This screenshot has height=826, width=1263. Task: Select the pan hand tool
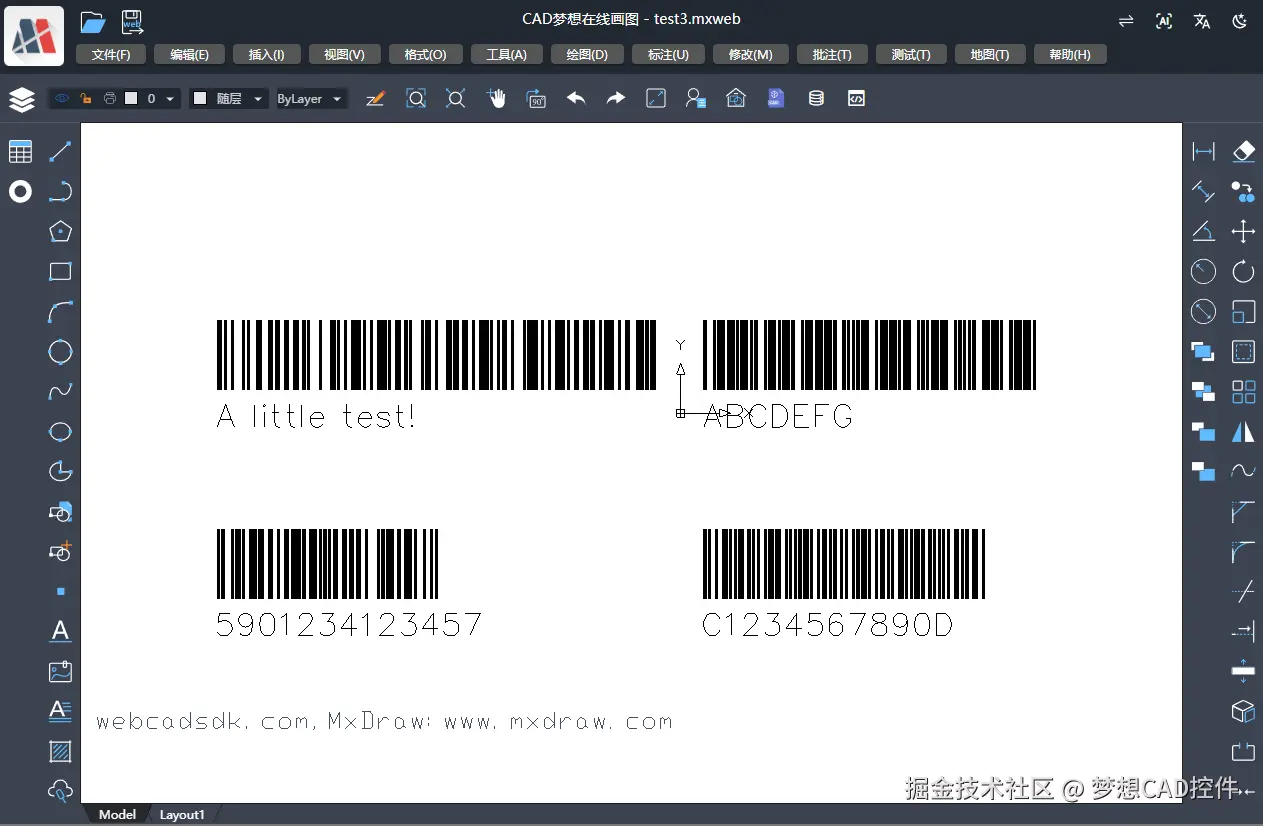[496, 99]
